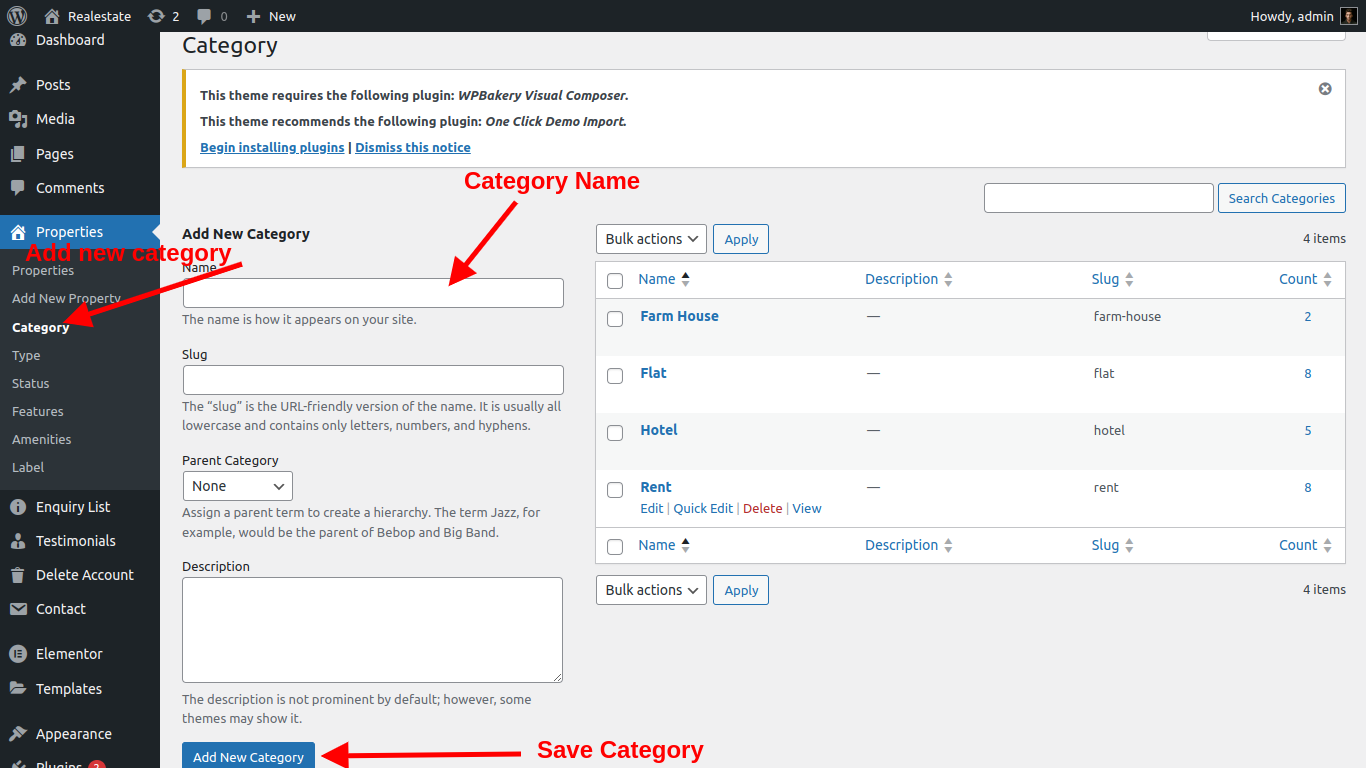
Task: Dismiss the plugin notice with X icon
Action: (x=1325, y=89)
